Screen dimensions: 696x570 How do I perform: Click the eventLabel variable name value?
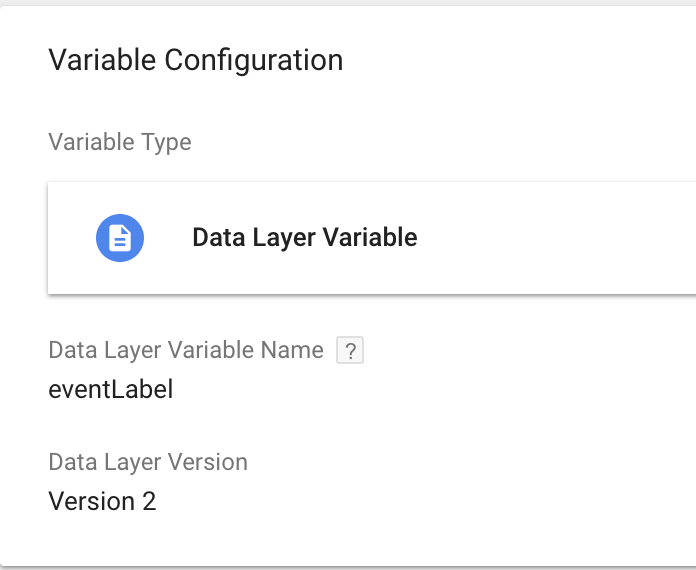coord(111,389)
